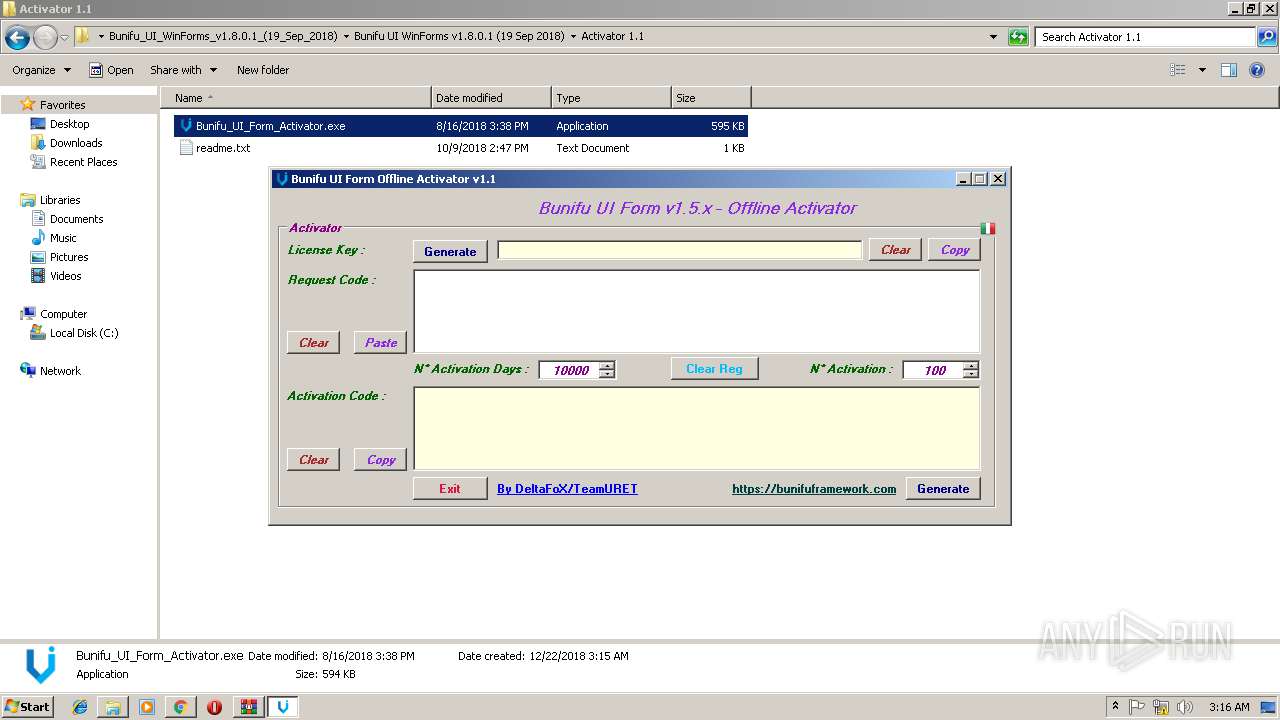The width and height of the screenshot is (1280, 720).
Task: Click Copy beside the License Key field
Action: pyautogui.click(x=955, y=250)
